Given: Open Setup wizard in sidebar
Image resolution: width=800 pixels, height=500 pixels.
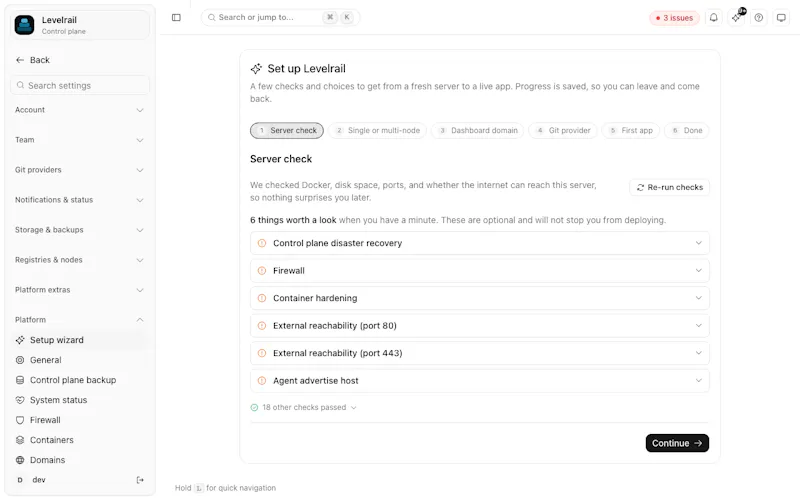Looking at the screenshot, I should (x=79, y=340).
